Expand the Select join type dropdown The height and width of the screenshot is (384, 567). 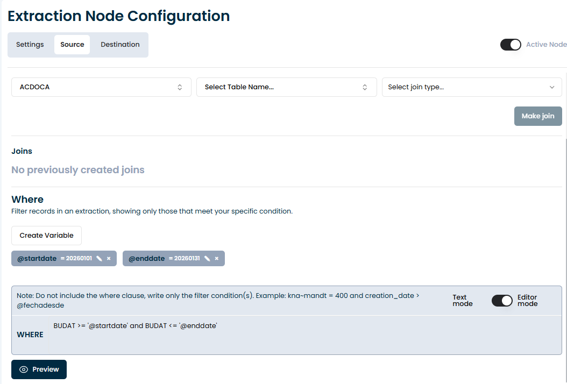[472, 87]
